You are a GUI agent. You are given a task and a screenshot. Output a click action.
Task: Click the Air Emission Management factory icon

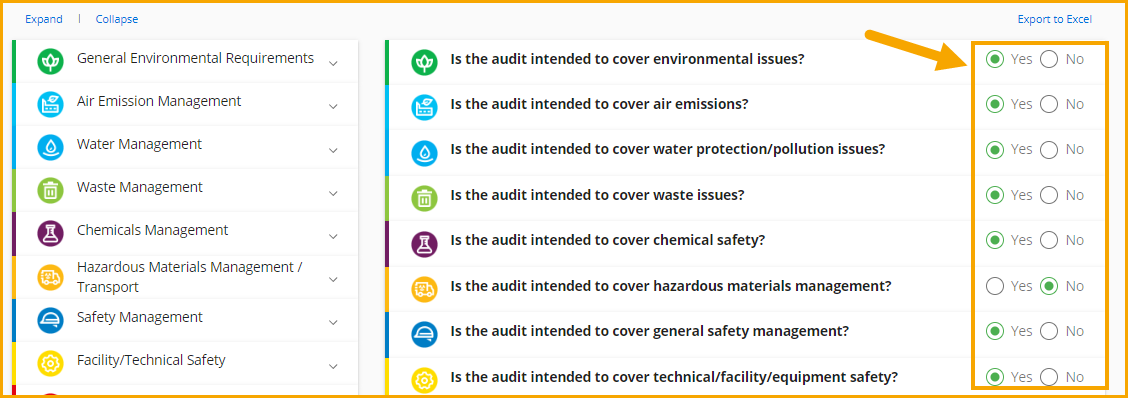tap(50, 105)
